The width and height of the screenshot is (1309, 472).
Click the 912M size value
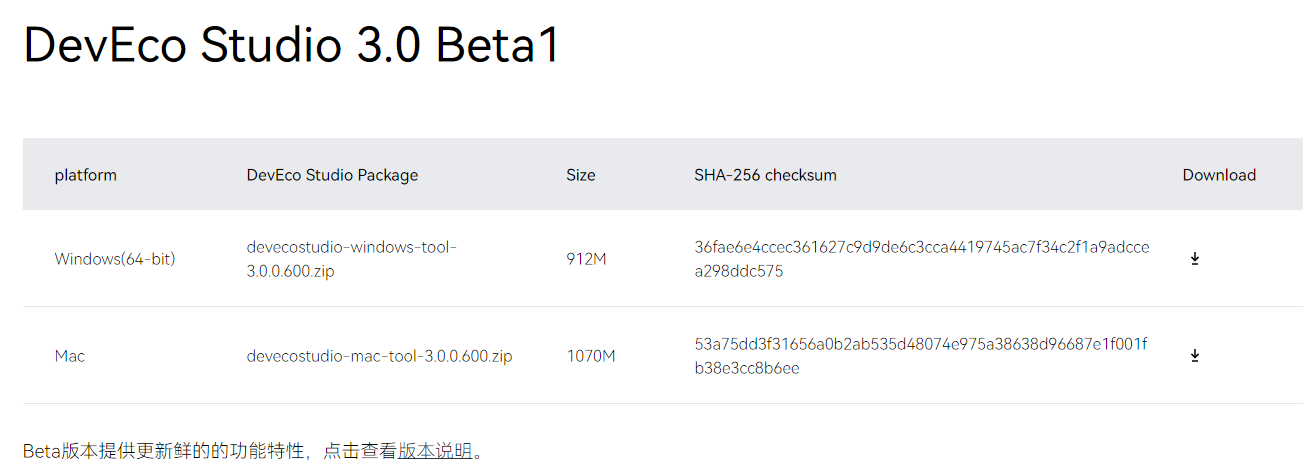pyautogui.click(x=586, y=259)
